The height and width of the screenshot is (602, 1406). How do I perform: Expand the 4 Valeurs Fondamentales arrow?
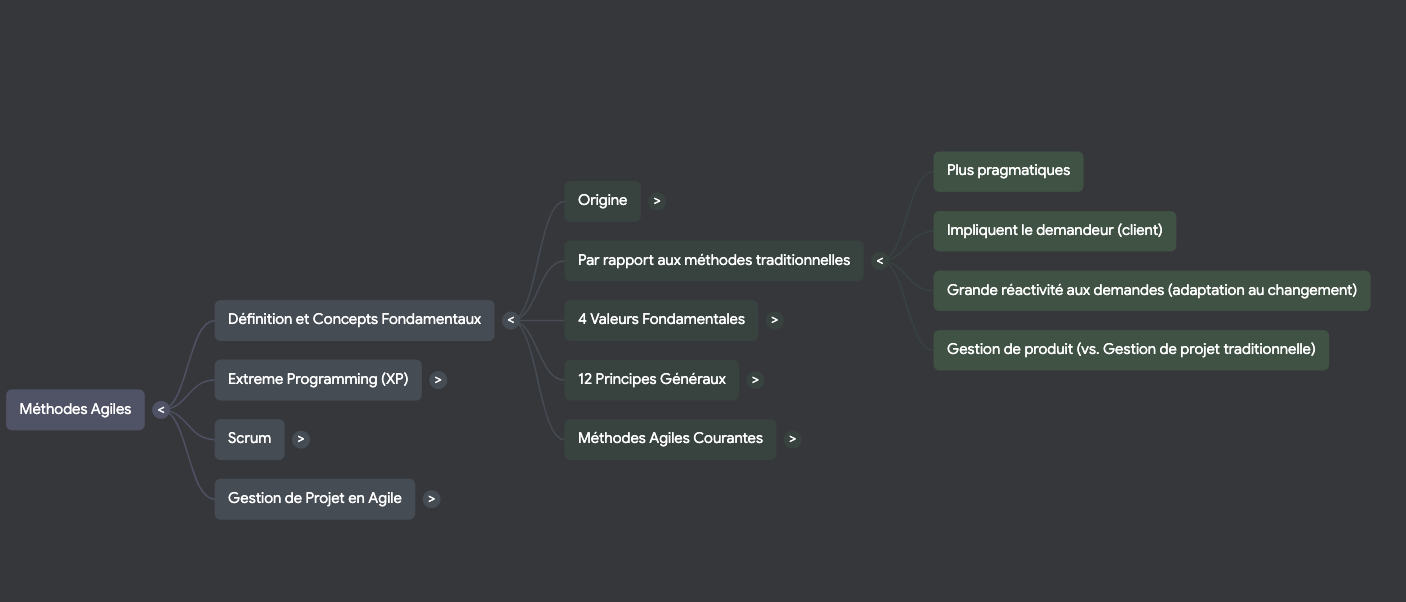pos(774,320)
